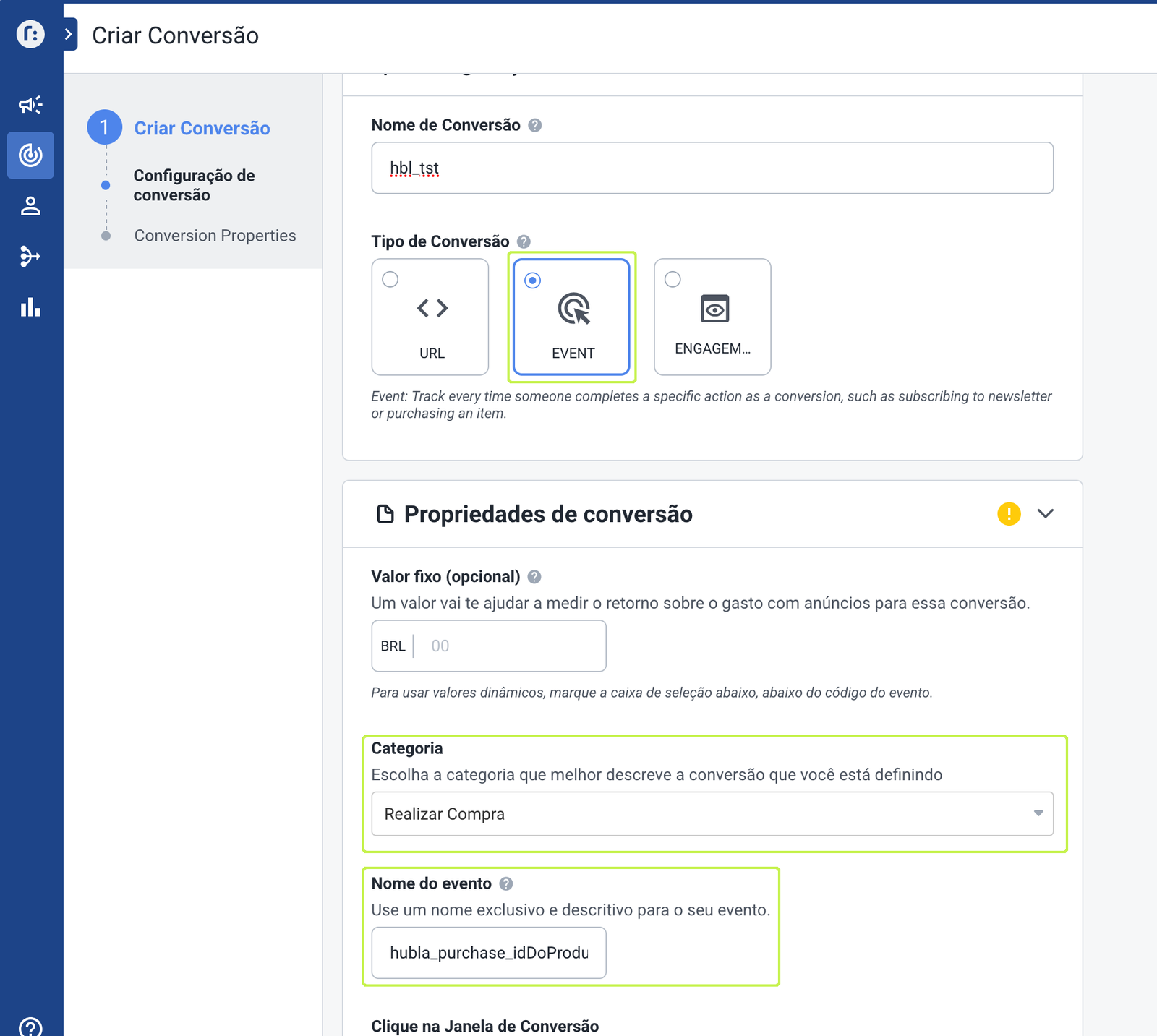
Task: Click the yellow warning icon in Propriedades header
Action: point(1009,514)
